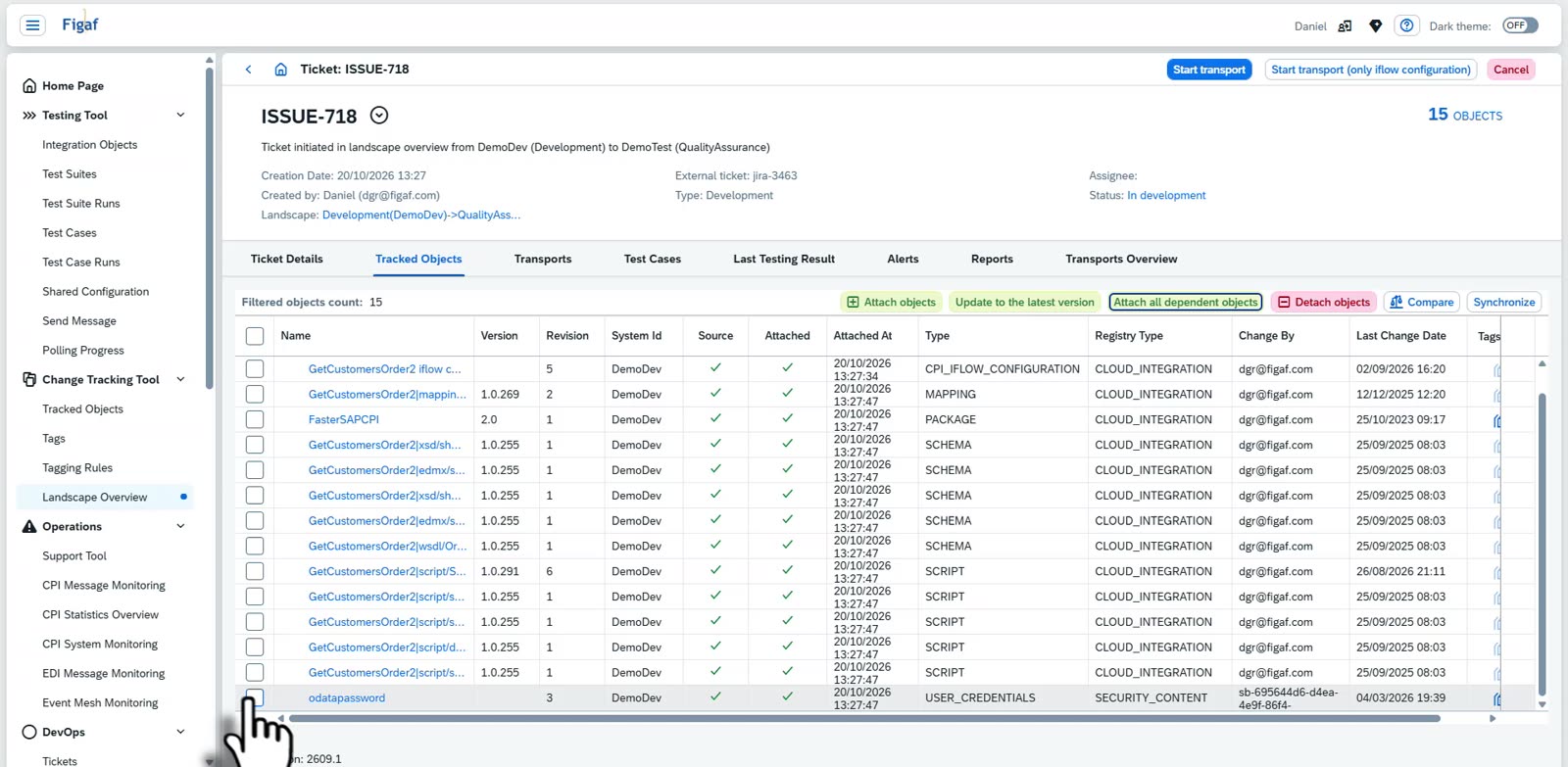Click the Cancel button
Viewport: 1568px width, 767px height.
(x=1511, y=70)
